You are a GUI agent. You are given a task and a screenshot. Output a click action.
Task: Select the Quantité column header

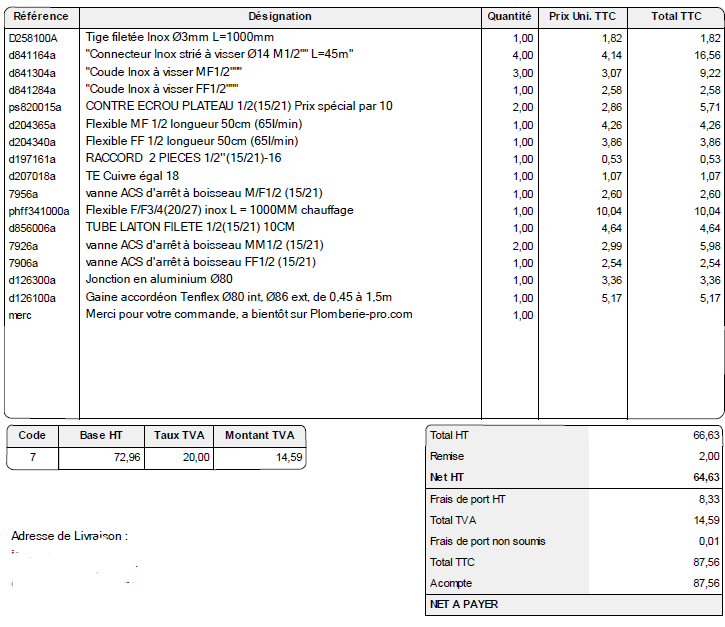click(510, 17)
